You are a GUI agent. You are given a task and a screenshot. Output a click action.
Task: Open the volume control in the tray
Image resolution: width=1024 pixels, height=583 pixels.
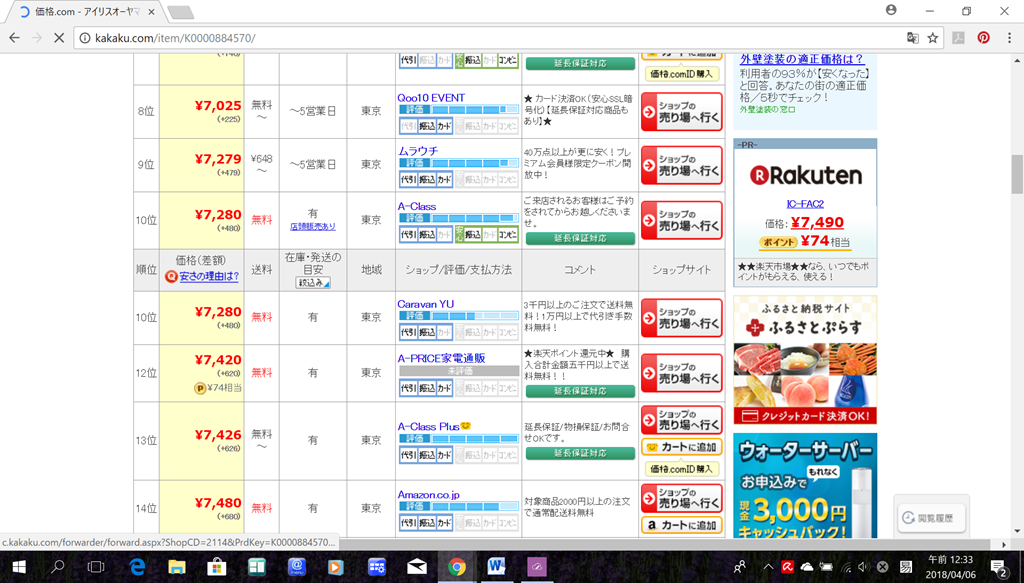pyautogui.click(x=864, y=567)
